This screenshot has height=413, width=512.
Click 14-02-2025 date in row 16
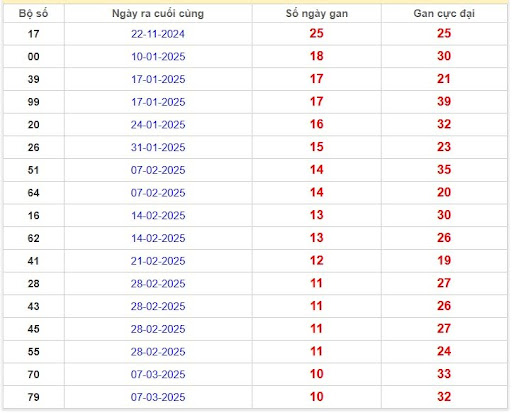pos(158,216)
